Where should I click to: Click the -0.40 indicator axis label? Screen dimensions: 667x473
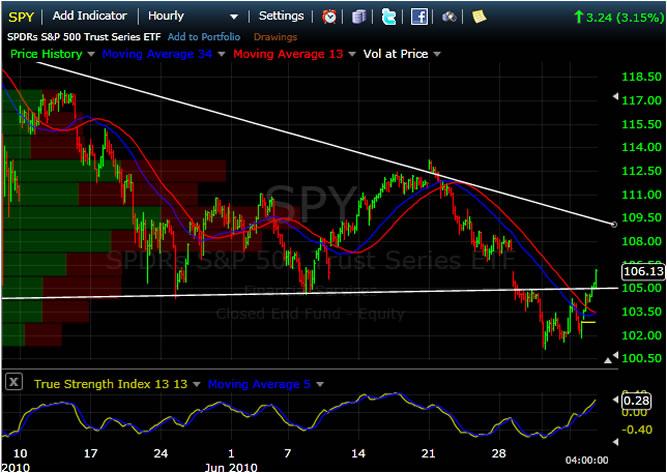coord(637,430)
